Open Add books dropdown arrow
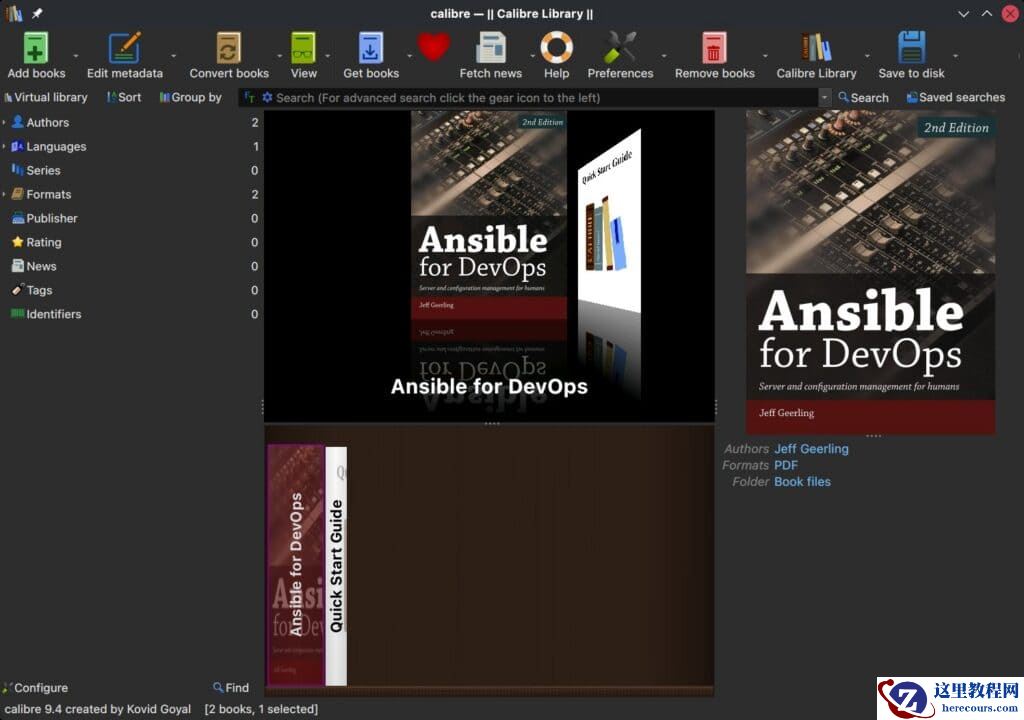 (x=76, y=56)
